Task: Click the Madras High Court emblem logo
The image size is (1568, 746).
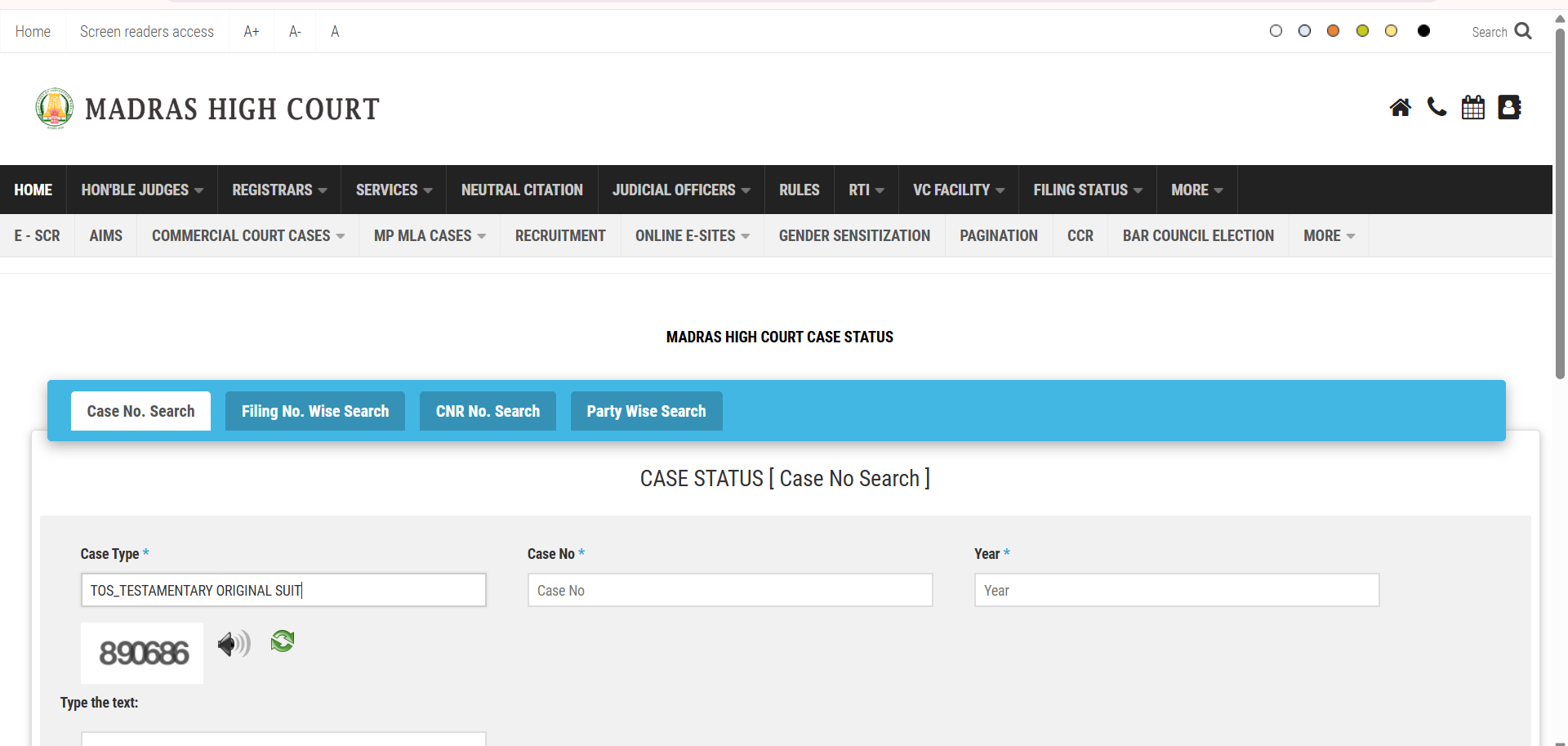Action: pyautogui.click(x=55, y=109)
